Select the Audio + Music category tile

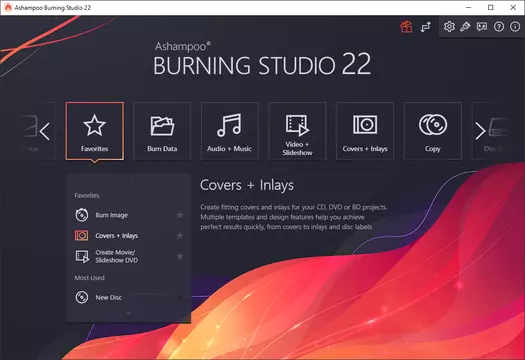pos(229,131)
